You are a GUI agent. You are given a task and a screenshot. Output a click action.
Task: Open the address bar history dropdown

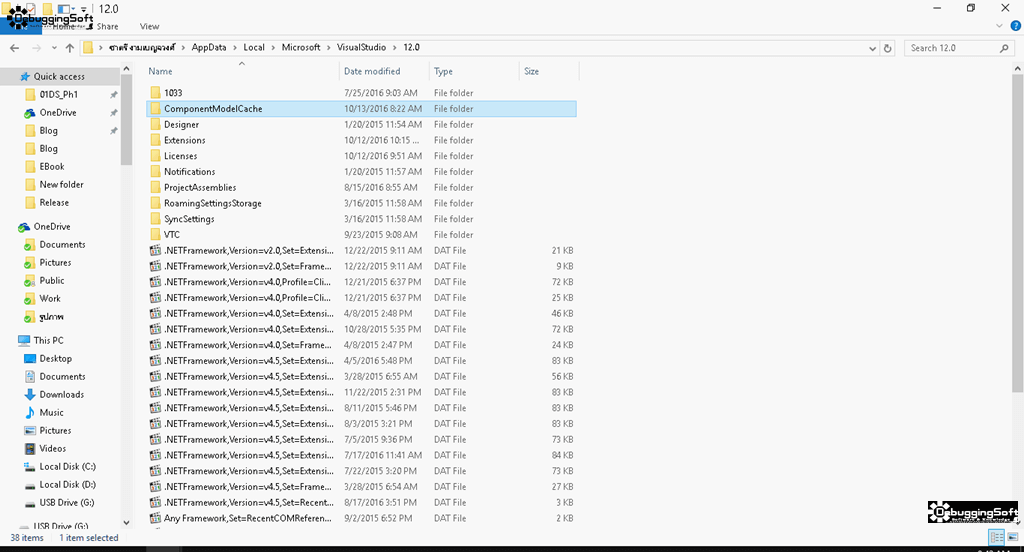[x=872, y=48]
